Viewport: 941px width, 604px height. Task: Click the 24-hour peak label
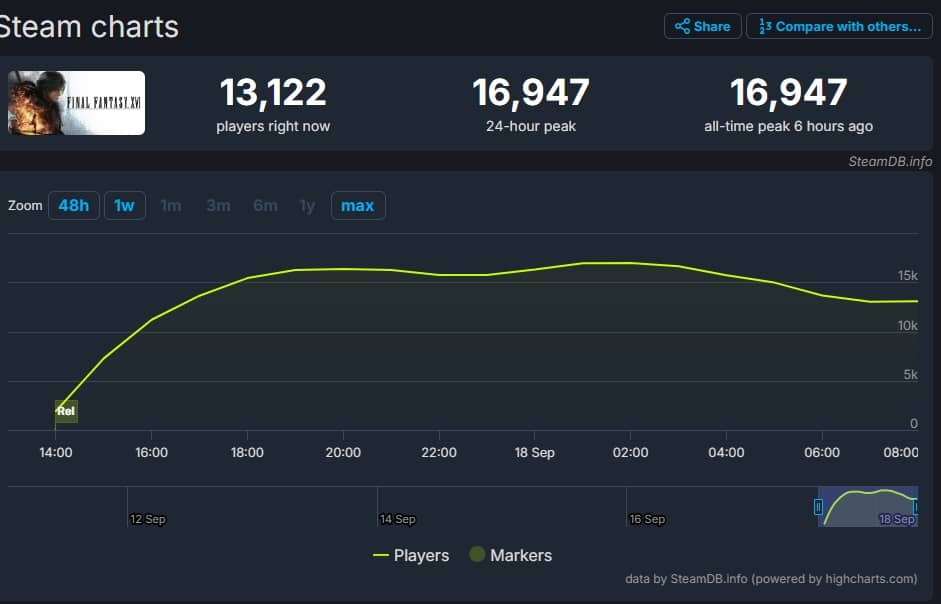[x=531, y=127]
